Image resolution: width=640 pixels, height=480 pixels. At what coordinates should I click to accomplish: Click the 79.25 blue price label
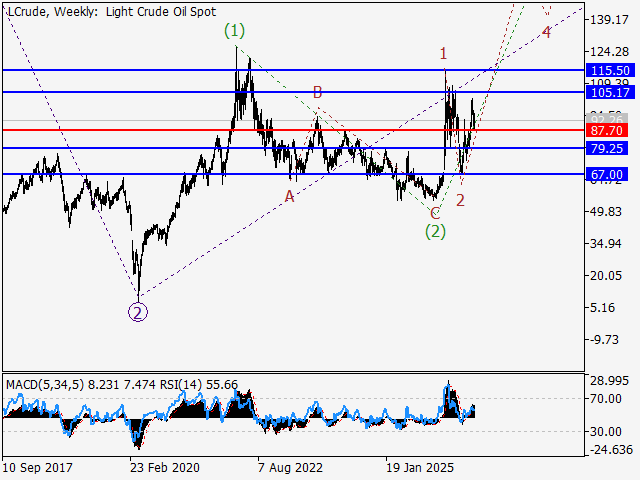607,148
